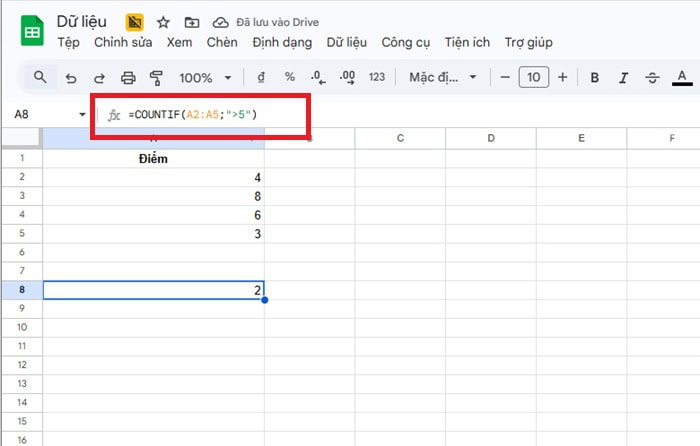Click the redo arrow
This screenshot has width=700, height=446.
(98, 77)
